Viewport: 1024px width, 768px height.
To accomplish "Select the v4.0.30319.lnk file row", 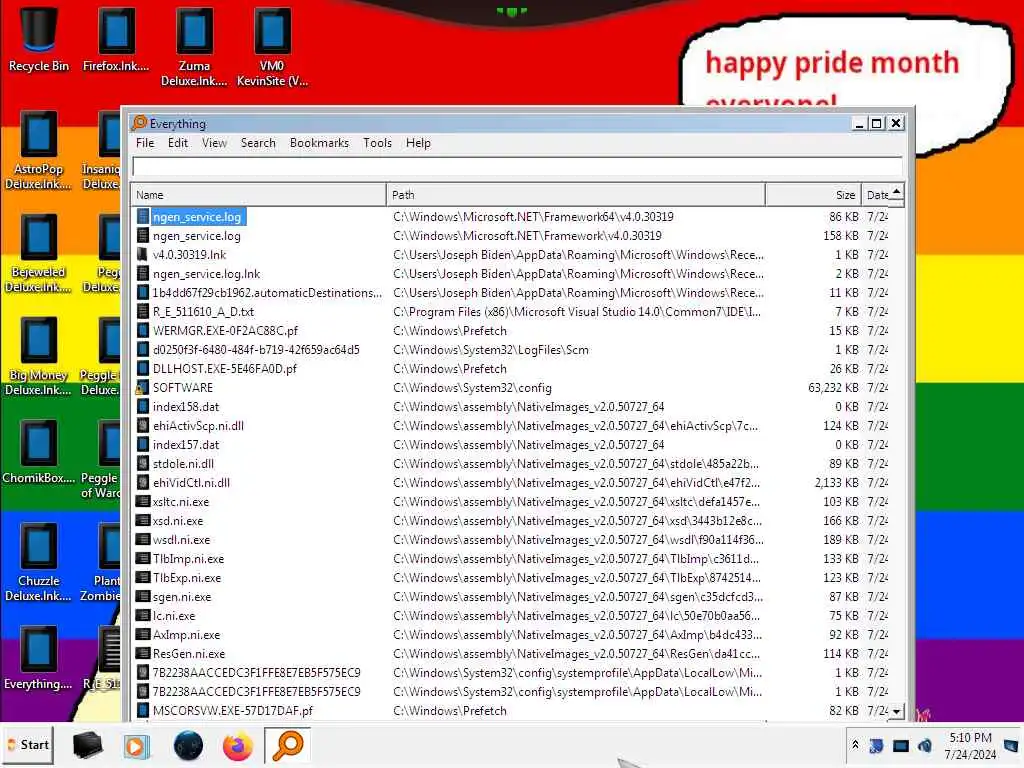I will (x=511, y=255).
